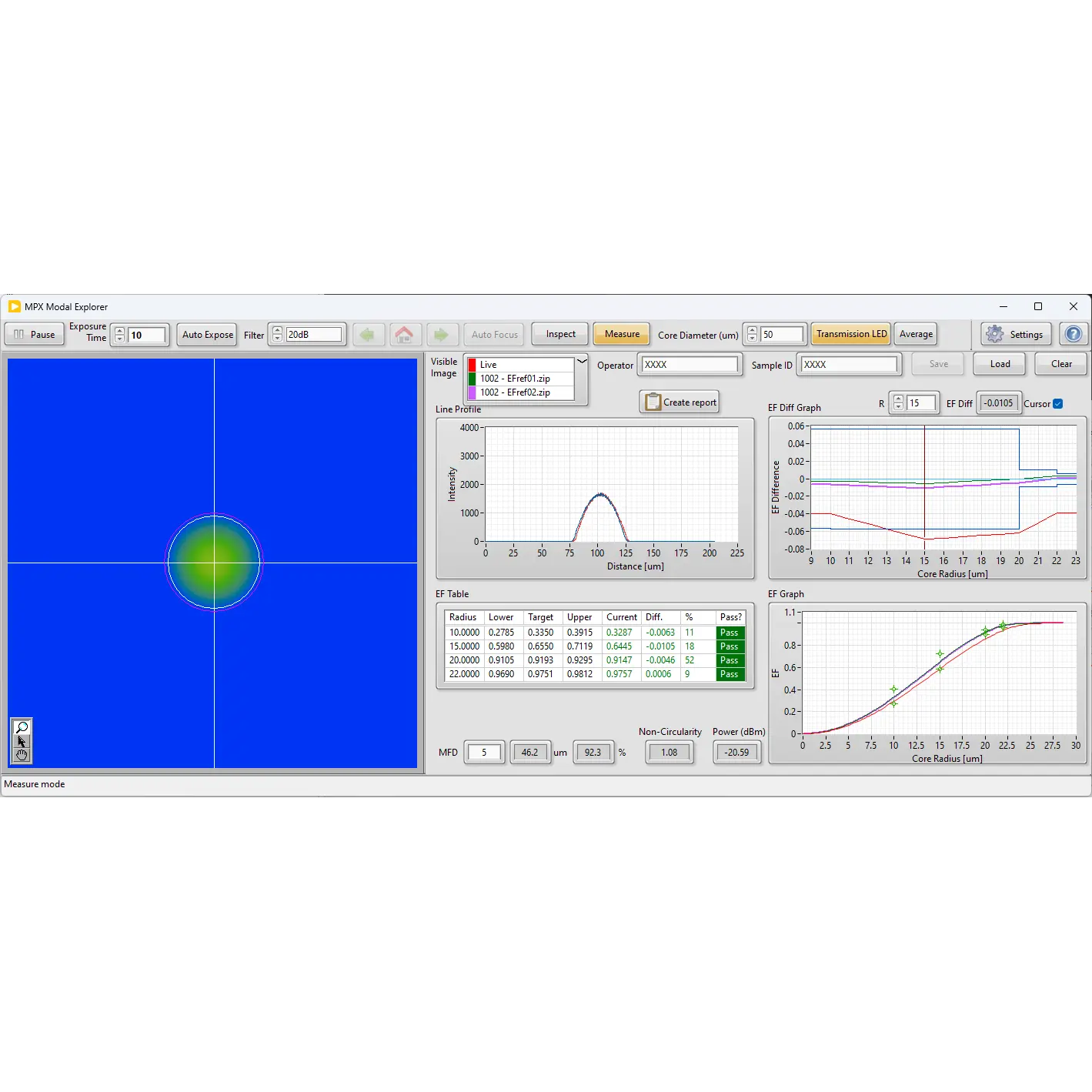Click the Create report button

tap(680, 402)
